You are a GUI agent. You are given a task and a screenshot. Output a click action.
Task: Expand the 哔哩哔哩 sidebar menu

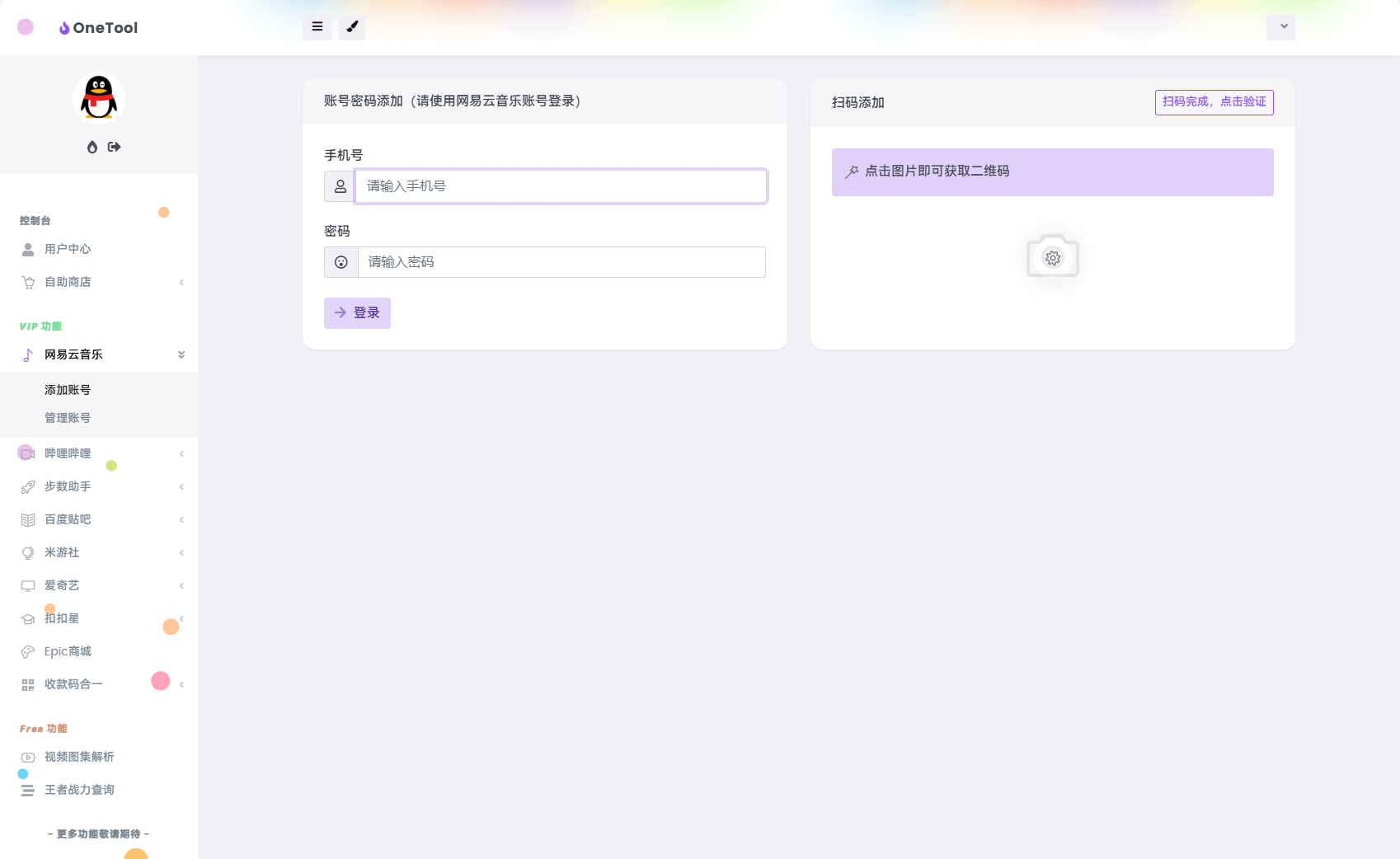(68, 453)
